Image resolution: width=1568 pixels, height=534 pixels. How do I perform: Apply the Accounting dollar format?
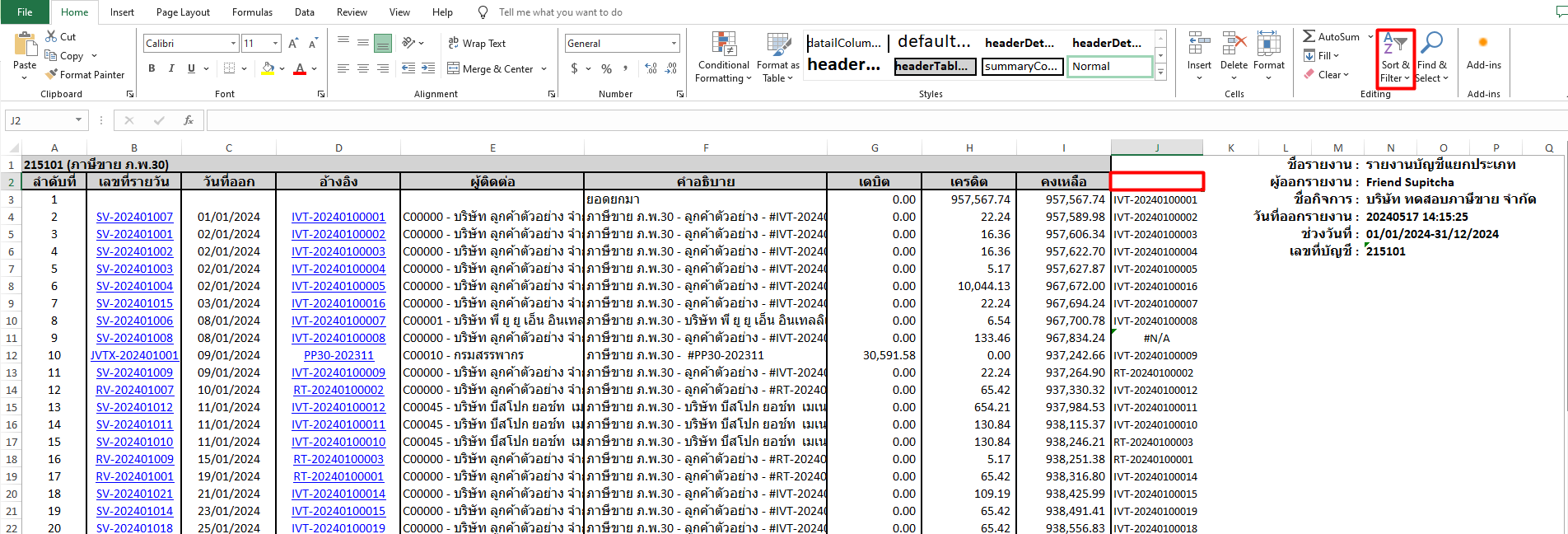pos(574,68)
